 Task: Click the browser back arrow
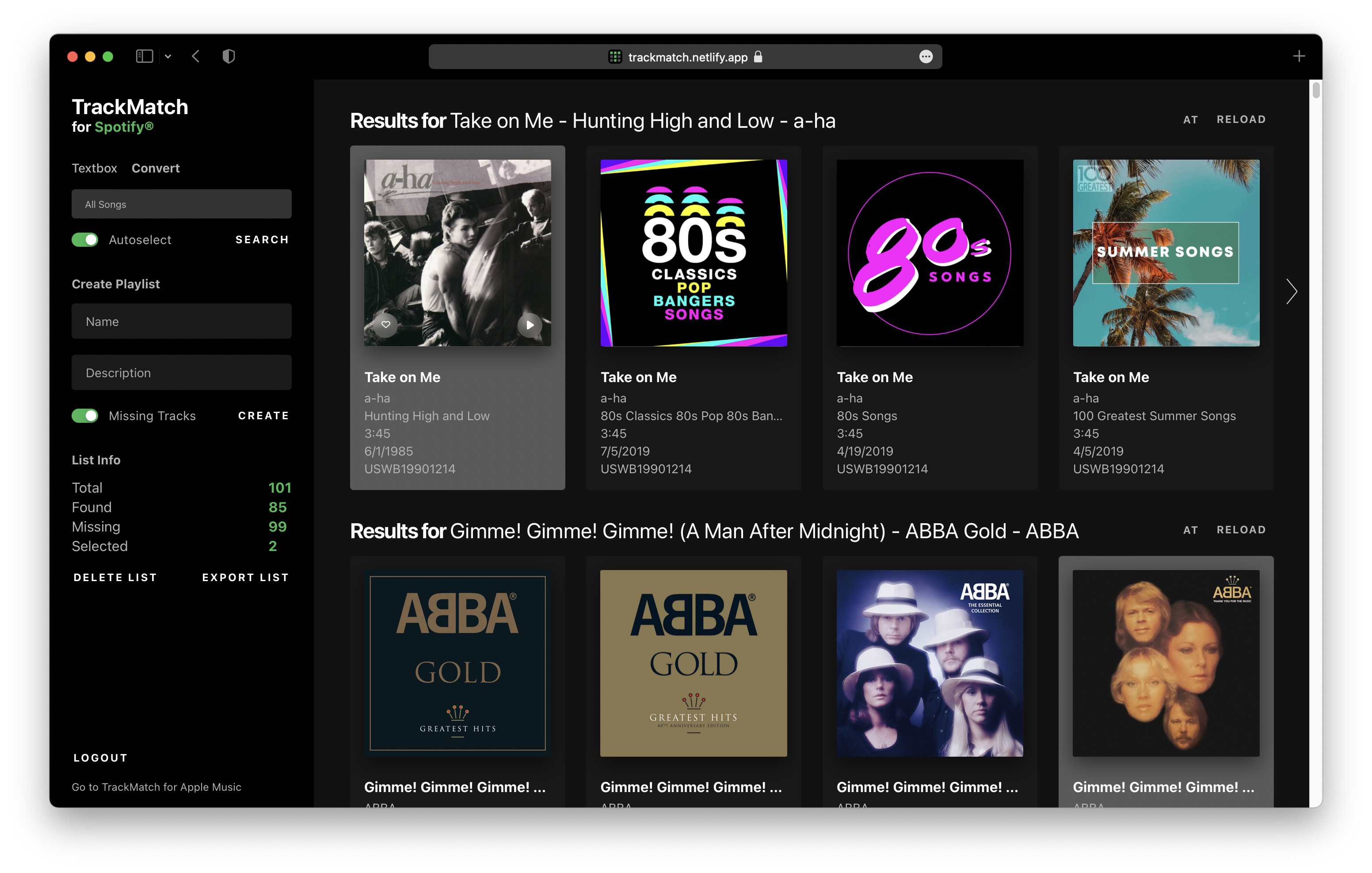tap(196, 57)
